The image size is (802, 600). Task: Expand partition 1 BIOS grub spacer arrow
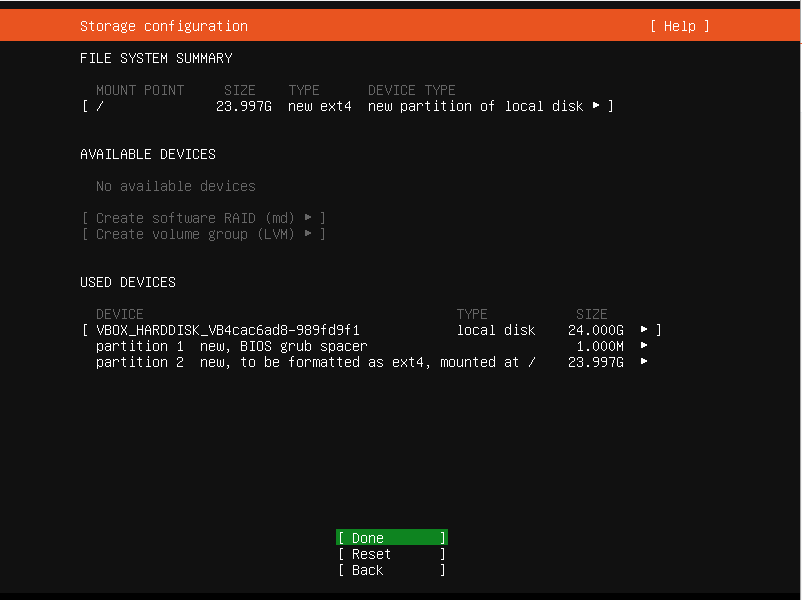coord(644,345)
